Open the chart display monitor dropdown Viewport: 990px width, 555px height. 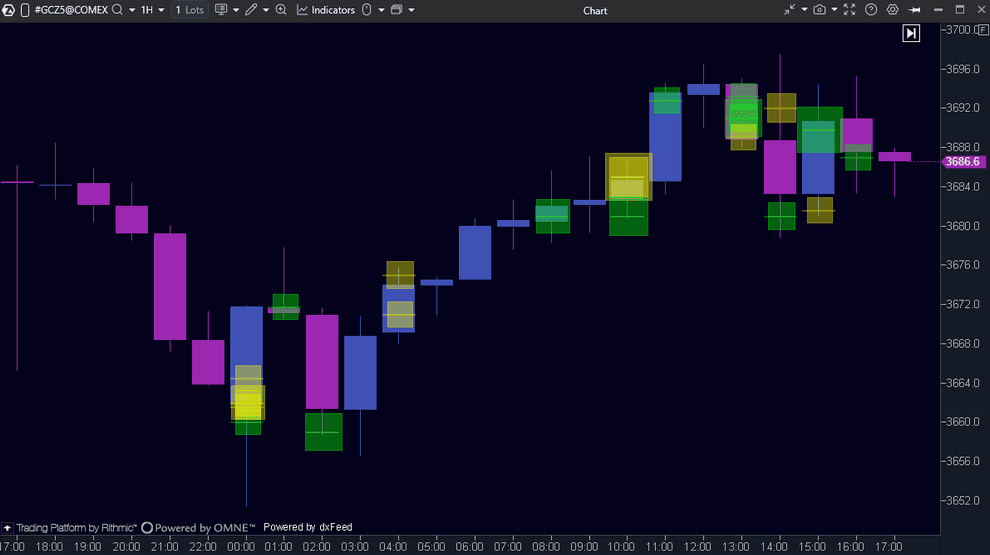[225, 10]
